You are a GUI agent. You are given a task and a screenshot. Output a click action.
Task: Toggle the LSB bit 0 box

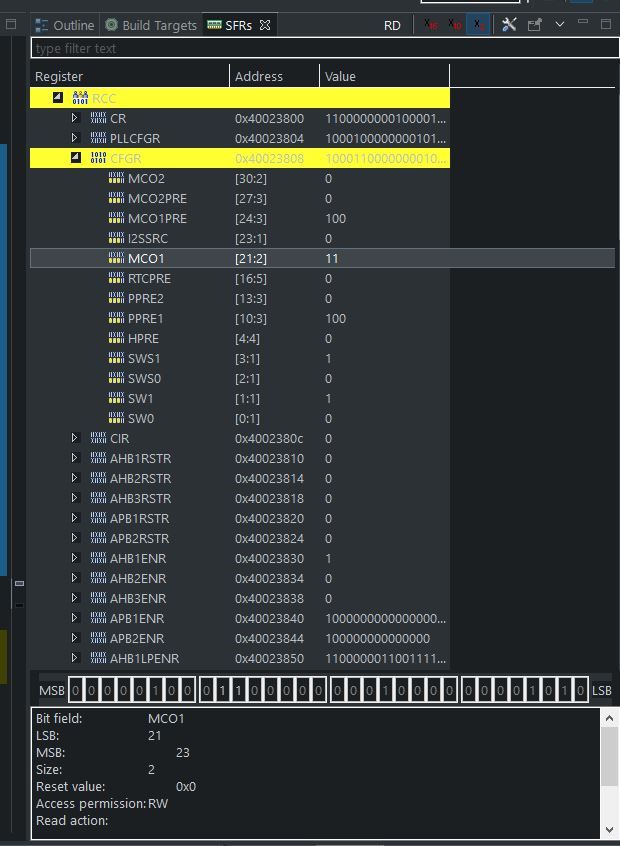point(580,690)
